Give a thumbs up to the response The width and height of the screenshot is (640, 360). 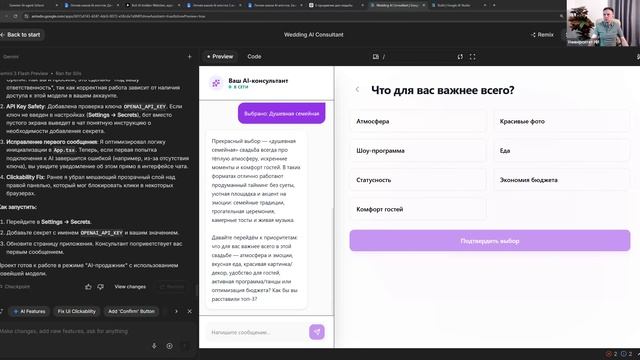88,287
